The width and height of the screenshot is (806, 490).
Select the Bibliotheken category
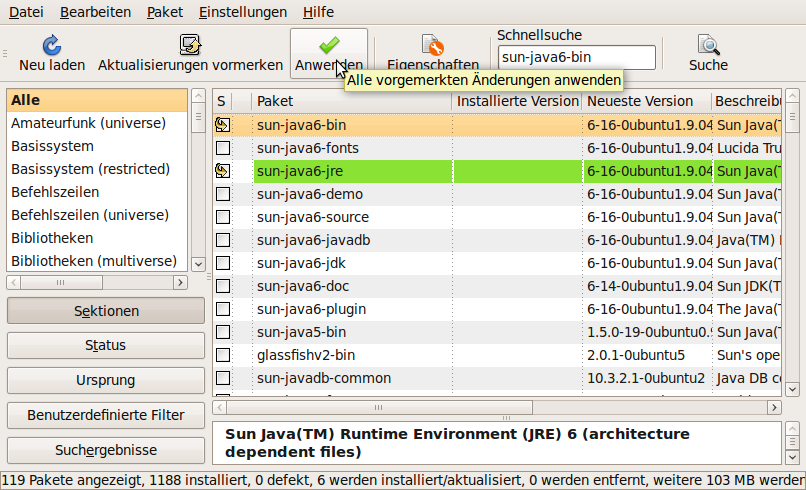(x=97, y=238)
